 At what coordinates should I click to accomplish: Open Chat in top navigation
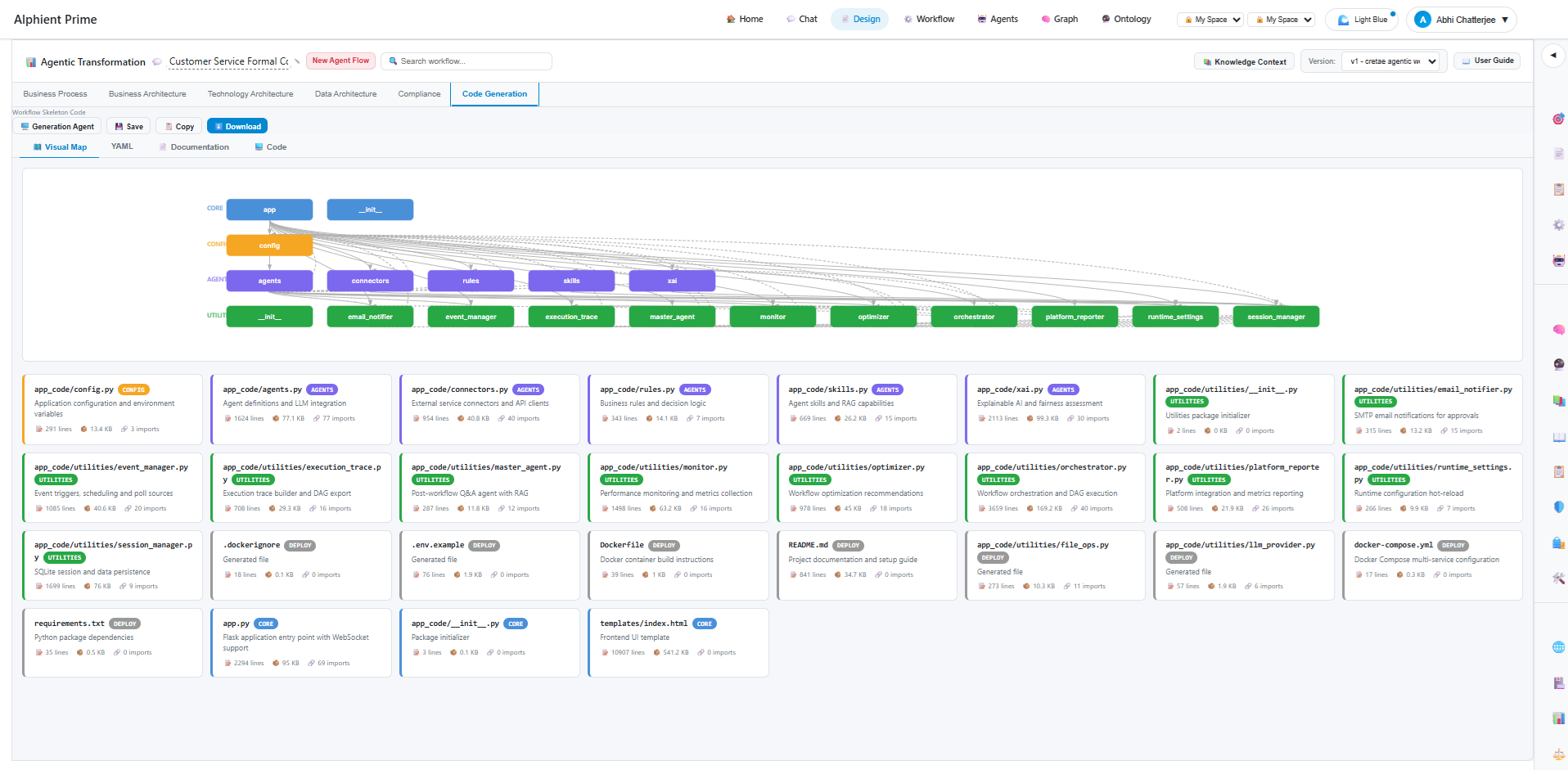click(802, 19)
